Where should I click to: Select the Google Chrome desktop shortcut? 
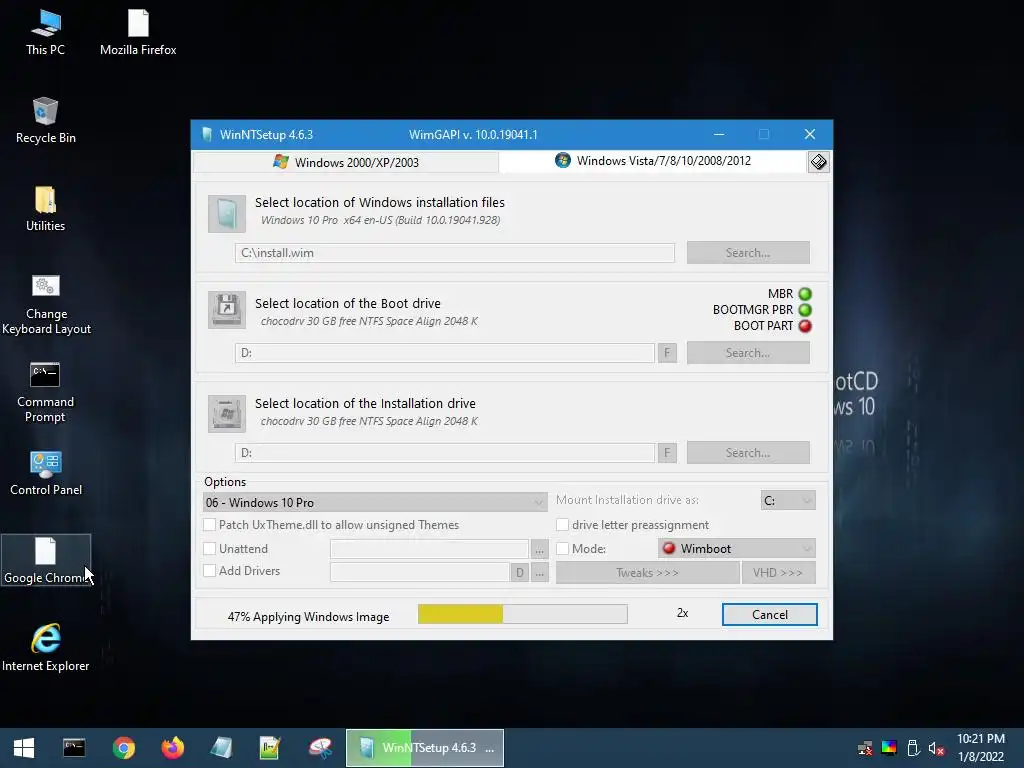click(x=46, y=560)
